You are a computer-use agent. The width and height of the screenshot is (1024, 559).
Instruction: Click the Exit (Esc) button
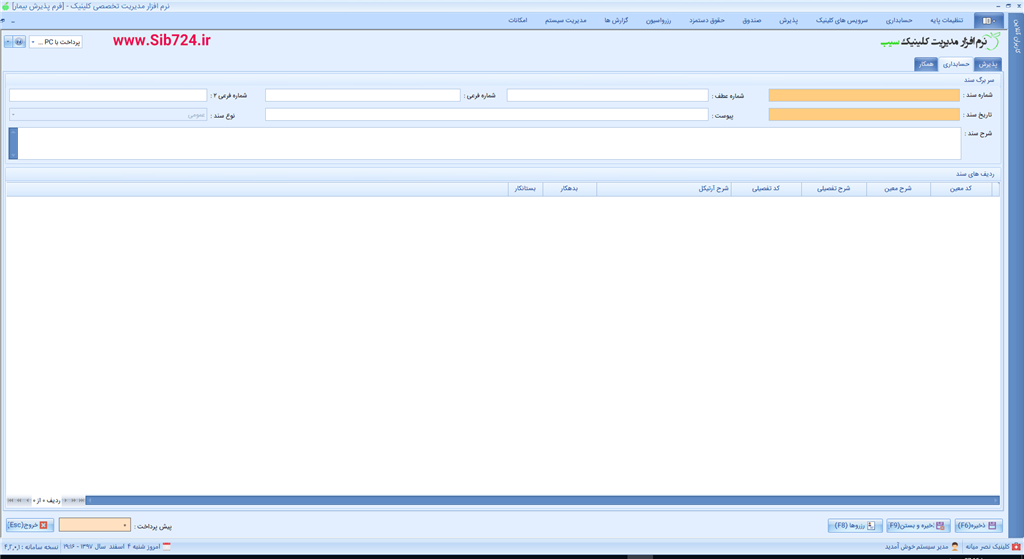pyautogui.click(x=28, y=525)
